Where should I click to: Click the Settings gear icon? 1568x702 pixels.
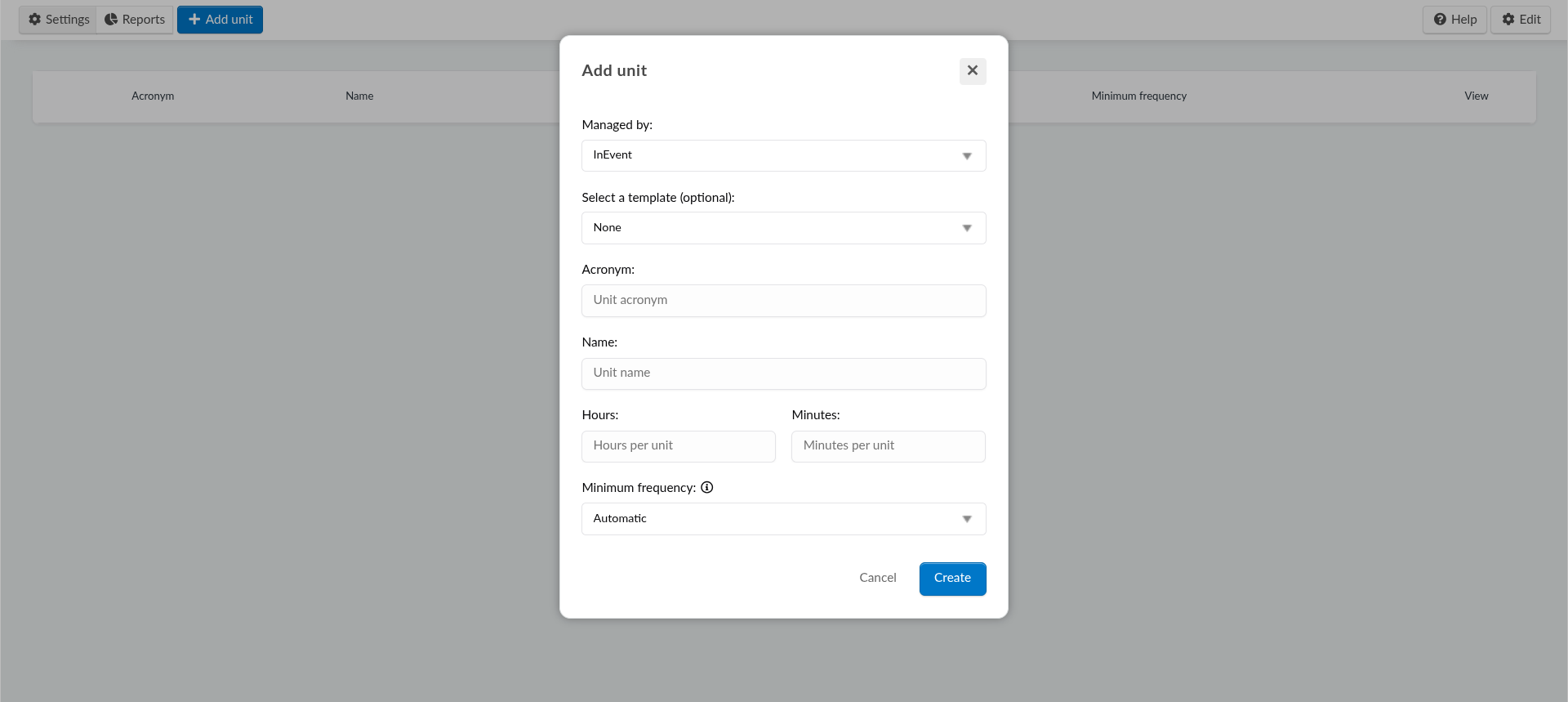pyautogui.click(x=35, y=20)
